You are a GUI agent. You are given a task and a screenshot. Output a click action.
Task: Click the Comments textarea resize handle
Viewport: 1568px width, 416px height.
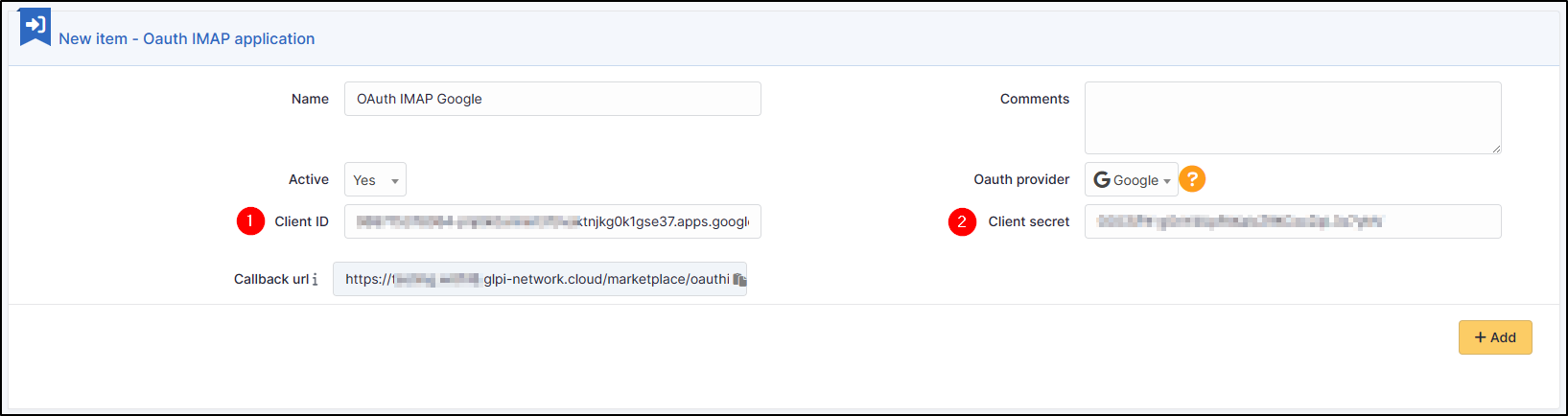[1496, 149]
